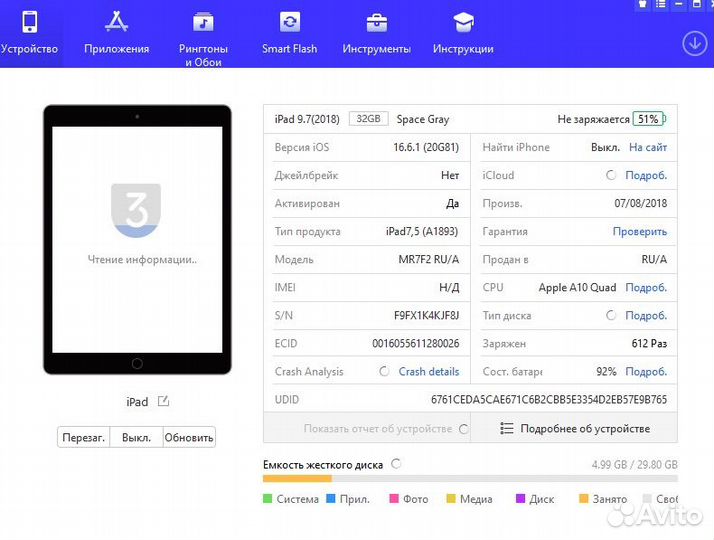Viewport: 714px width, 540px height.
Task: Click the Apple A10 Quad CPU value
Action: pos(577,287)
